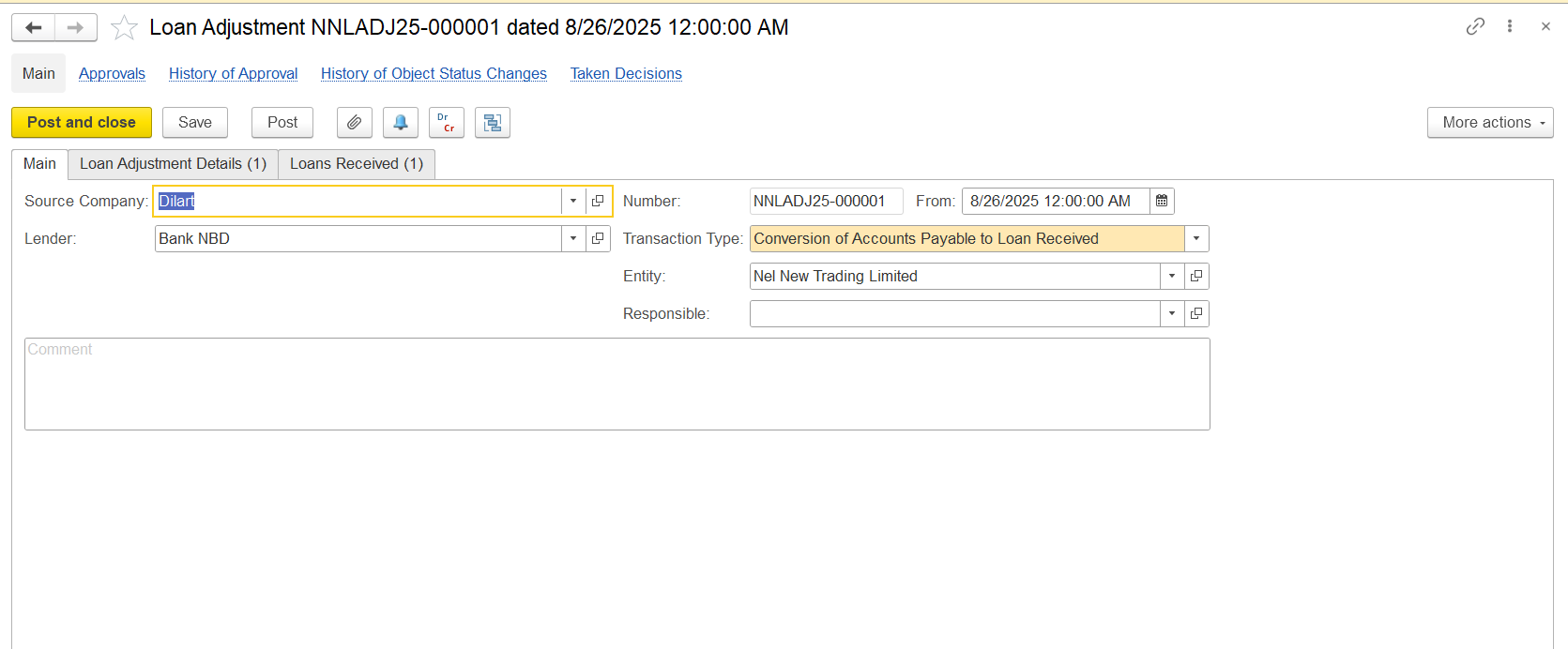This screenshot has height=649, width=1568.
Task: Click the reminder bell icon
Action: pos(401,123)
